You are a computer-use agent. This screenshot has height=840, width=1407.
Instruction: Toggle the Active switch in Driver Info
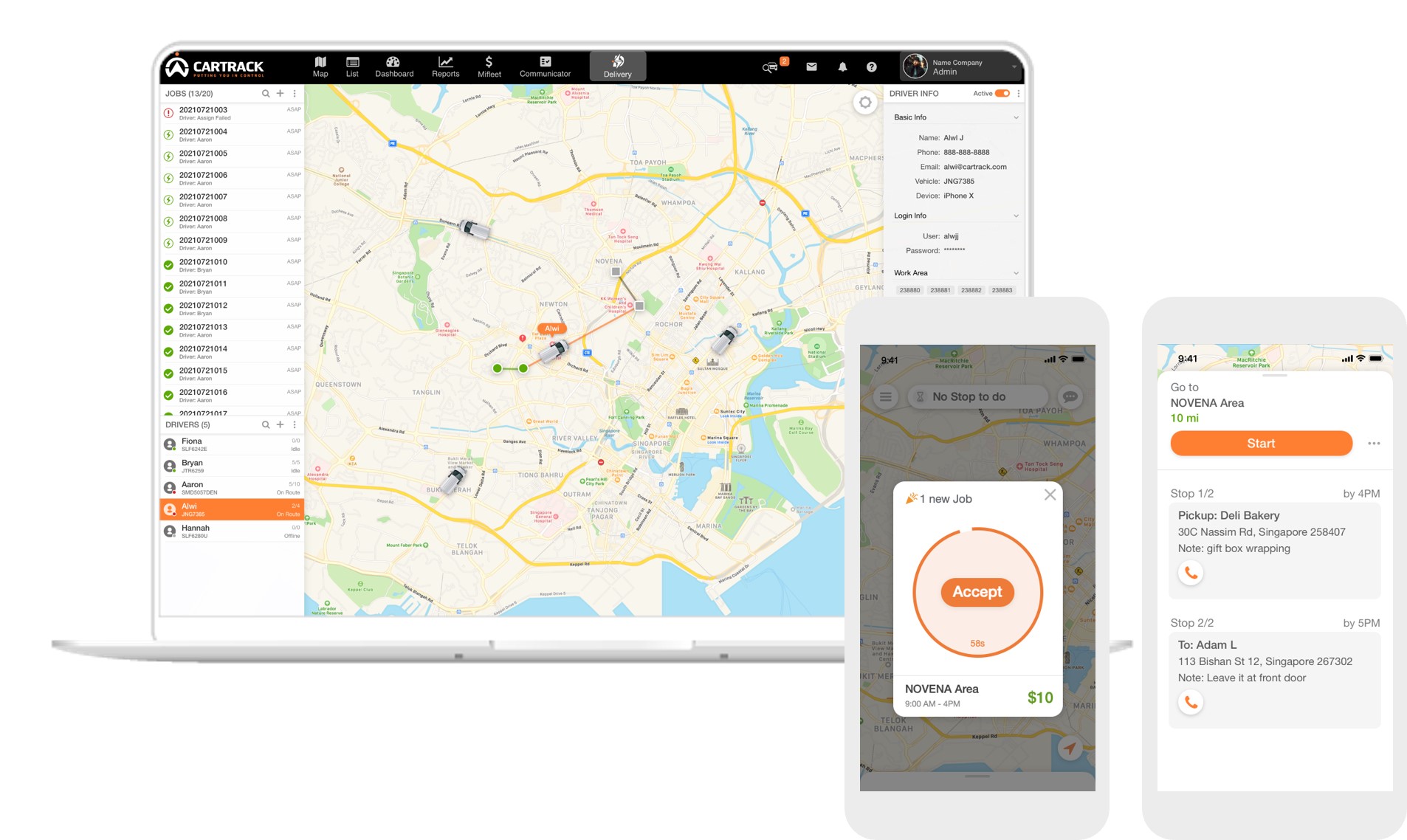pyautogui.click(x=1002, y=94)
